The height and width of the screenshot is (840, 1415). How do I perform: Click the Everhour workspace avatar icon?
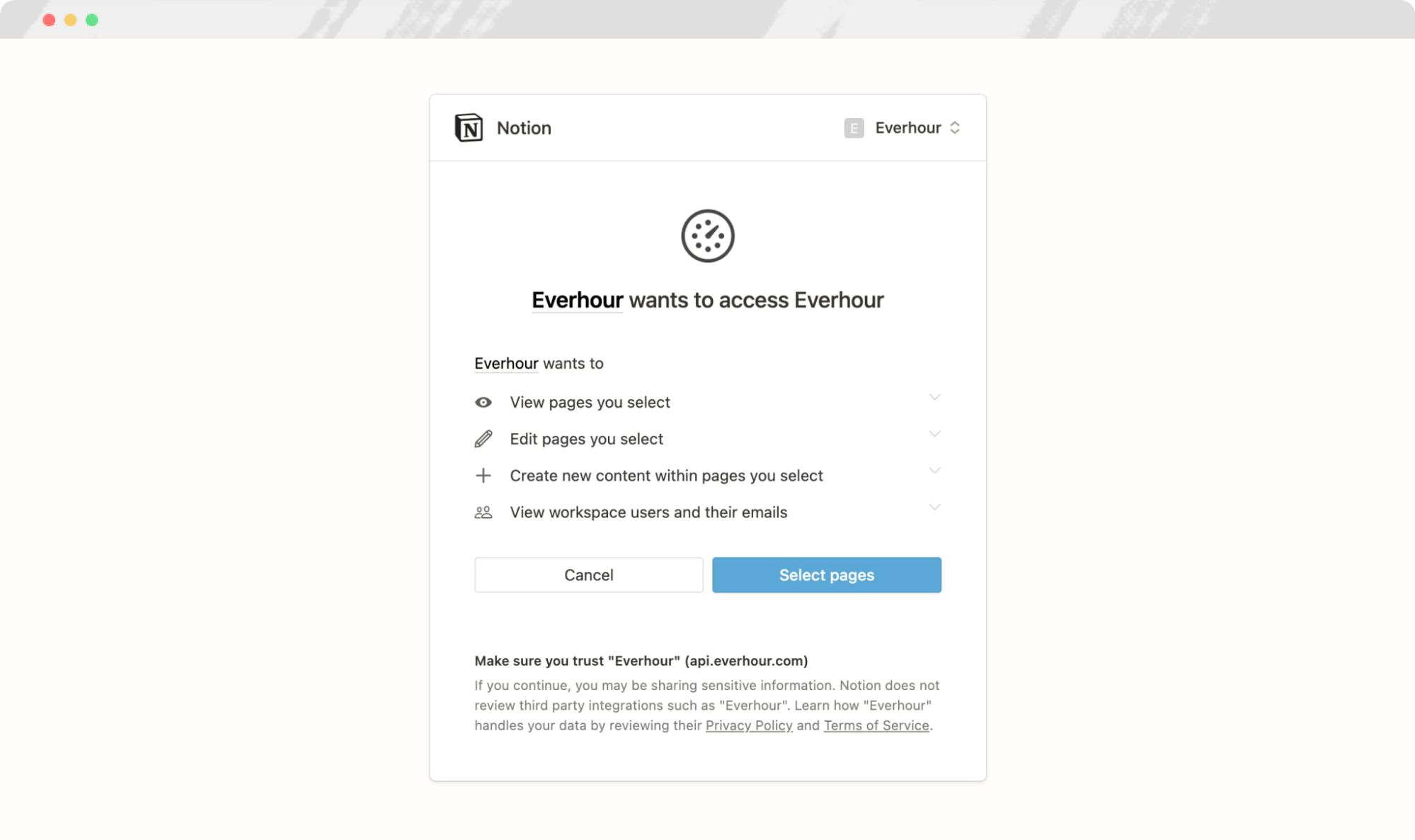tap(854, 127)
